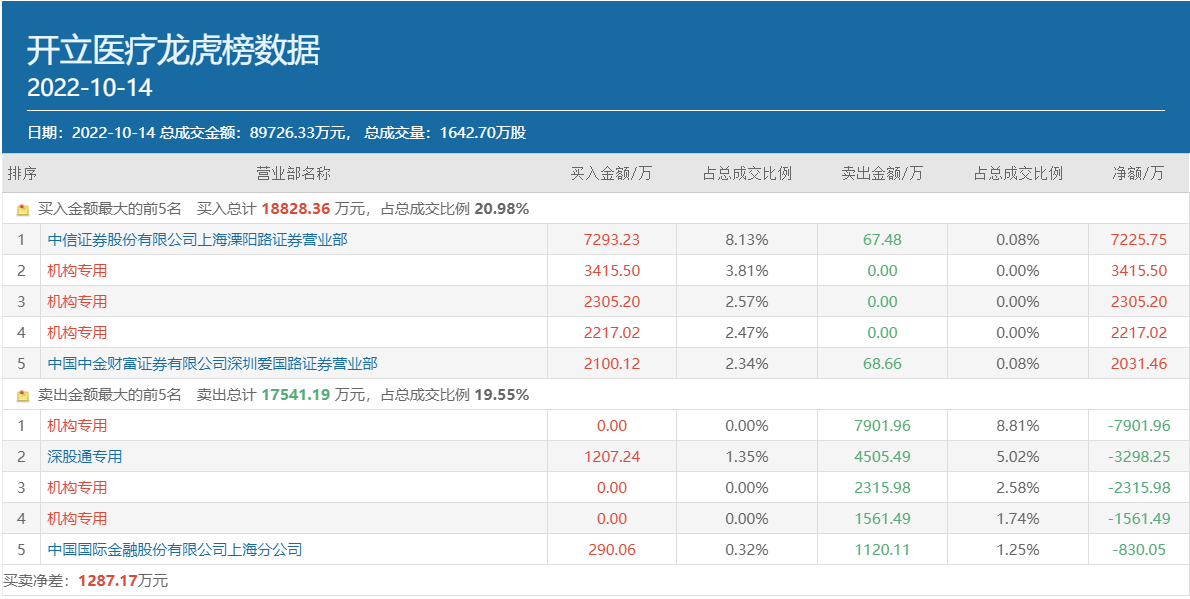The image size is (1190, 599).
Task: Click the 开立医疗龙虎榜数据 page title
Action: [173, 50]
